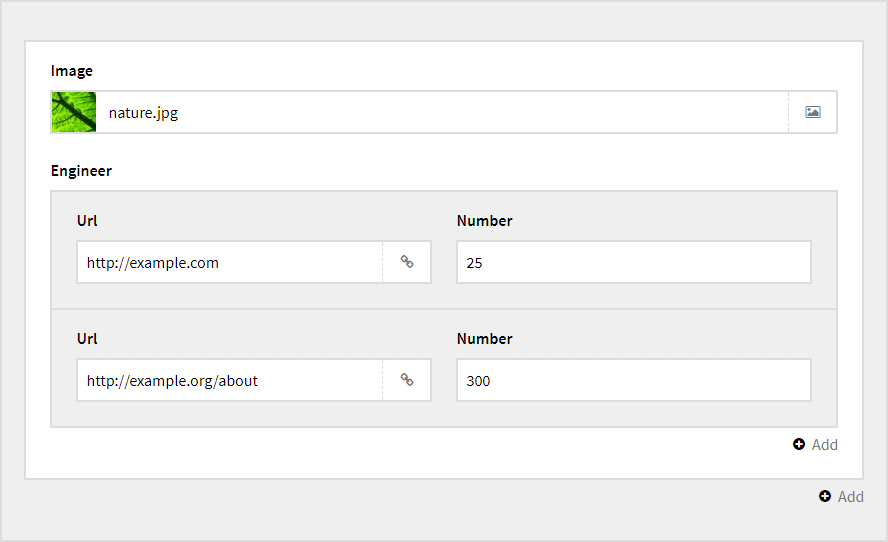The width and height of the screenshot is (888, 542).
Task: Click link icon beside http://example.com
Action: tap(407, 262)
